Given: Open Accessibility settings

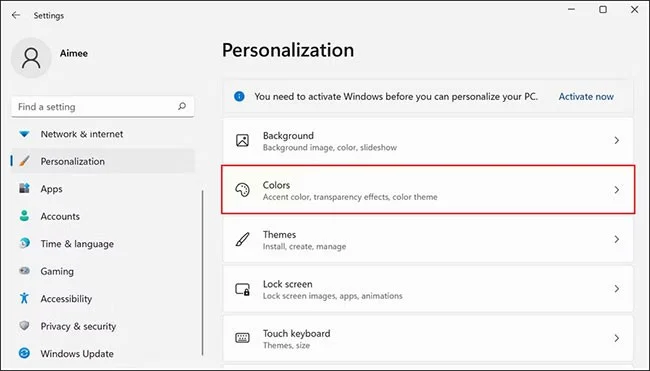Looking at the screenshot, I should [103, 298].
